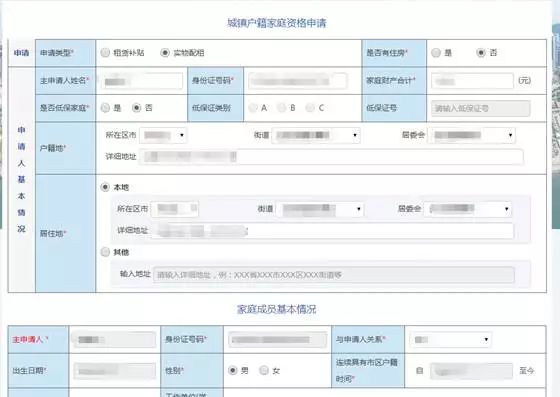560x397 pixels.
Task: Select 否 for 是否低保家庭
Action: [136, 107]
